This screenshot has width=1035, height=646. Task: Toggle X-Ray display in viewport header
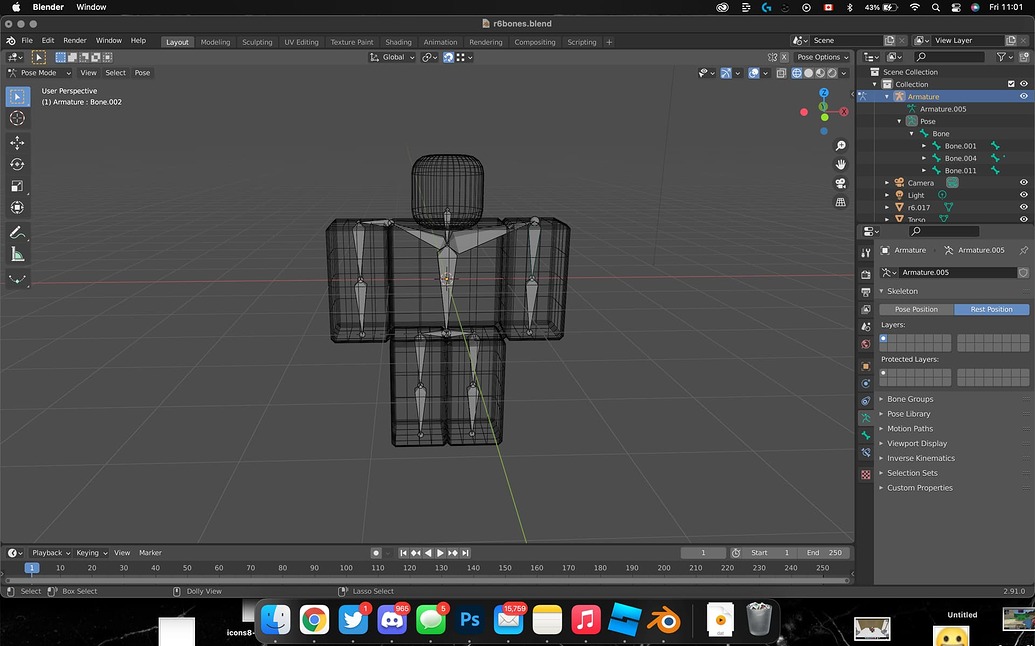pos(781,73)
